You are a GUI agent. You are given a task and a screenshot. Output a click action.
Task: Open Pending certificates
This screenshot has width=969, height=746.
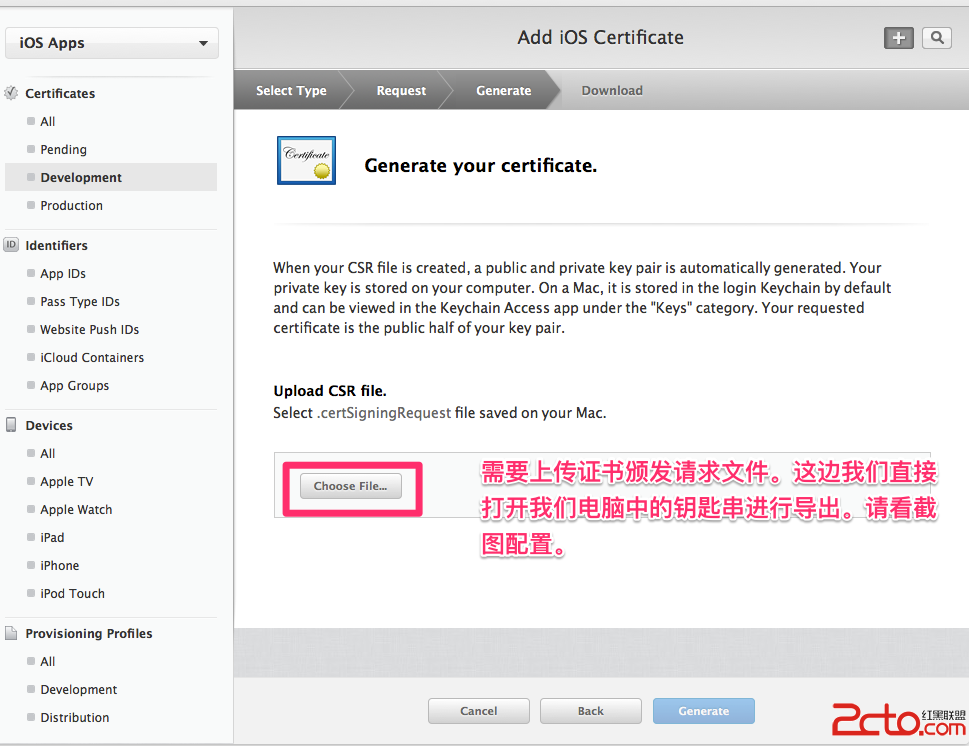[63, 149]
